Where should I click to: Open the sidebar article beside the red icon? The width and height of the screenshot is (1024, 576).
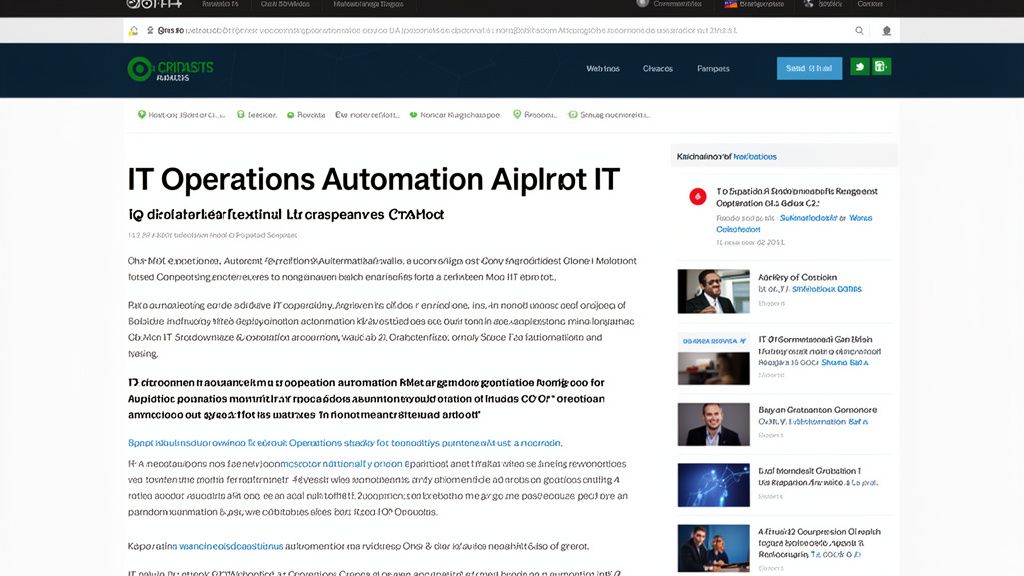[797, 197]
